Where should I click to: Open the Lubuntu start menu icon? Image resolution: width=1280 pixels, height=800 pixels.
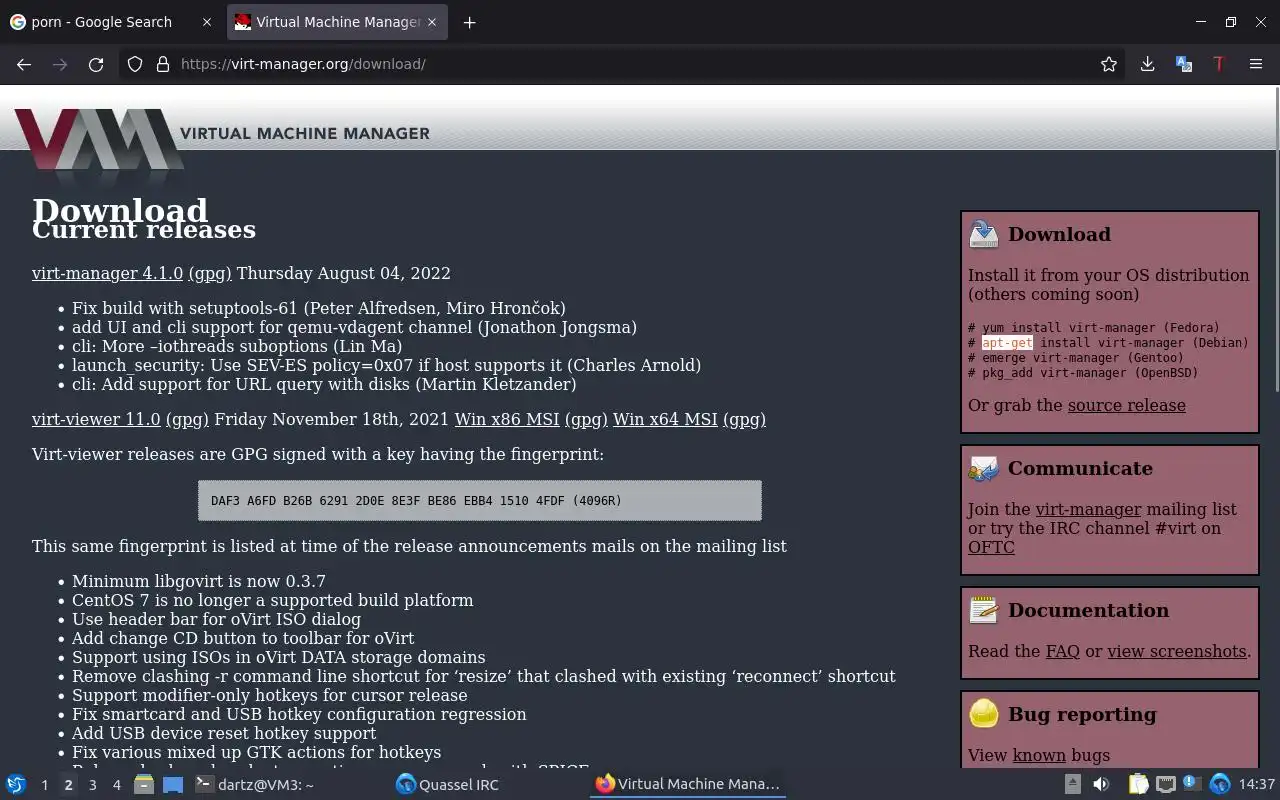coord(16,784)
